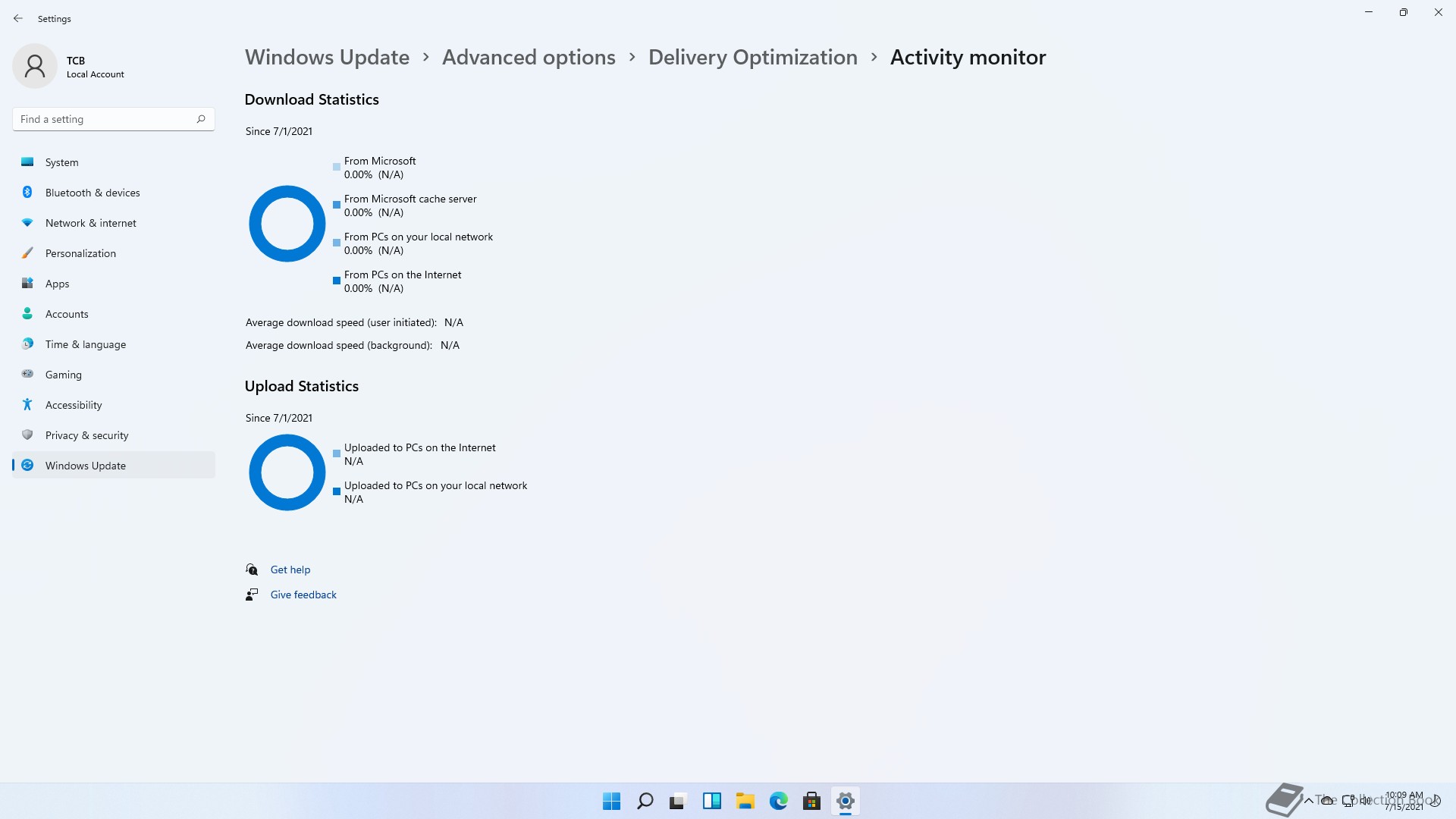Select Time & language menu item
The height and width of the screenshot is (819, 1456).
coord(114,344)
